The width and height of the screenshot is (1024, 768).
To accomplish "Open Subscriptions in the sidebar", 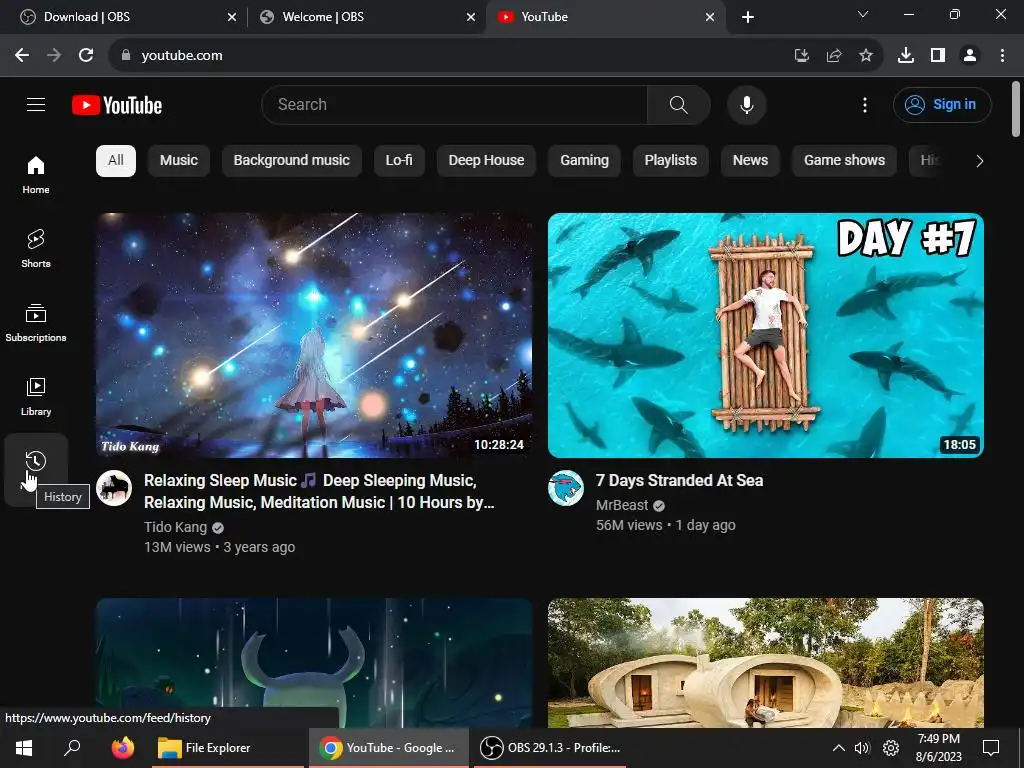I will [x=36, y=323].
